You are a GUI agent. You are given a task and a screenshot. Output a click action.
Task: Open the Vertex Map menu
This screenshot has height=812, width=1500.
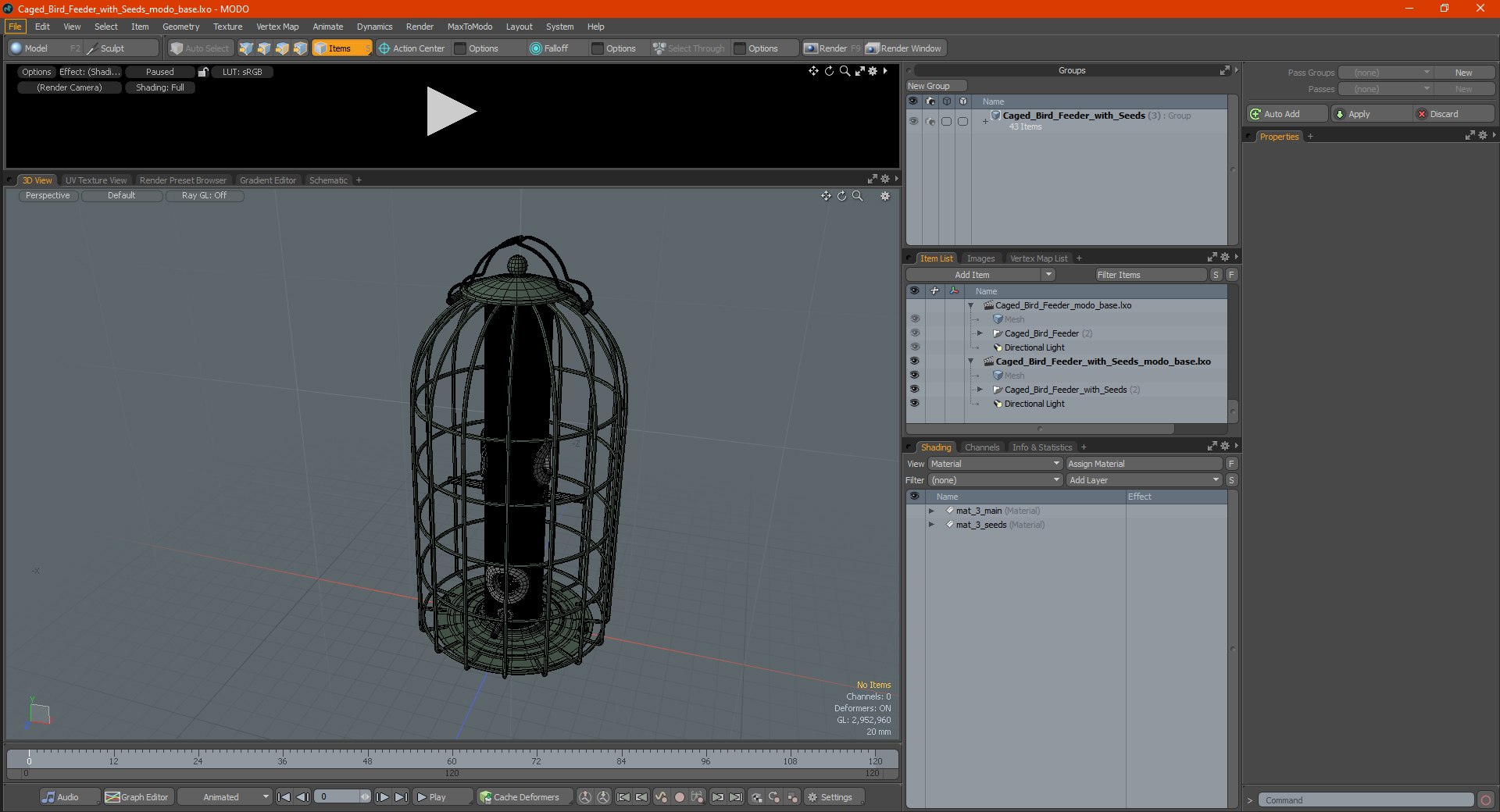[x=277, y=27]
